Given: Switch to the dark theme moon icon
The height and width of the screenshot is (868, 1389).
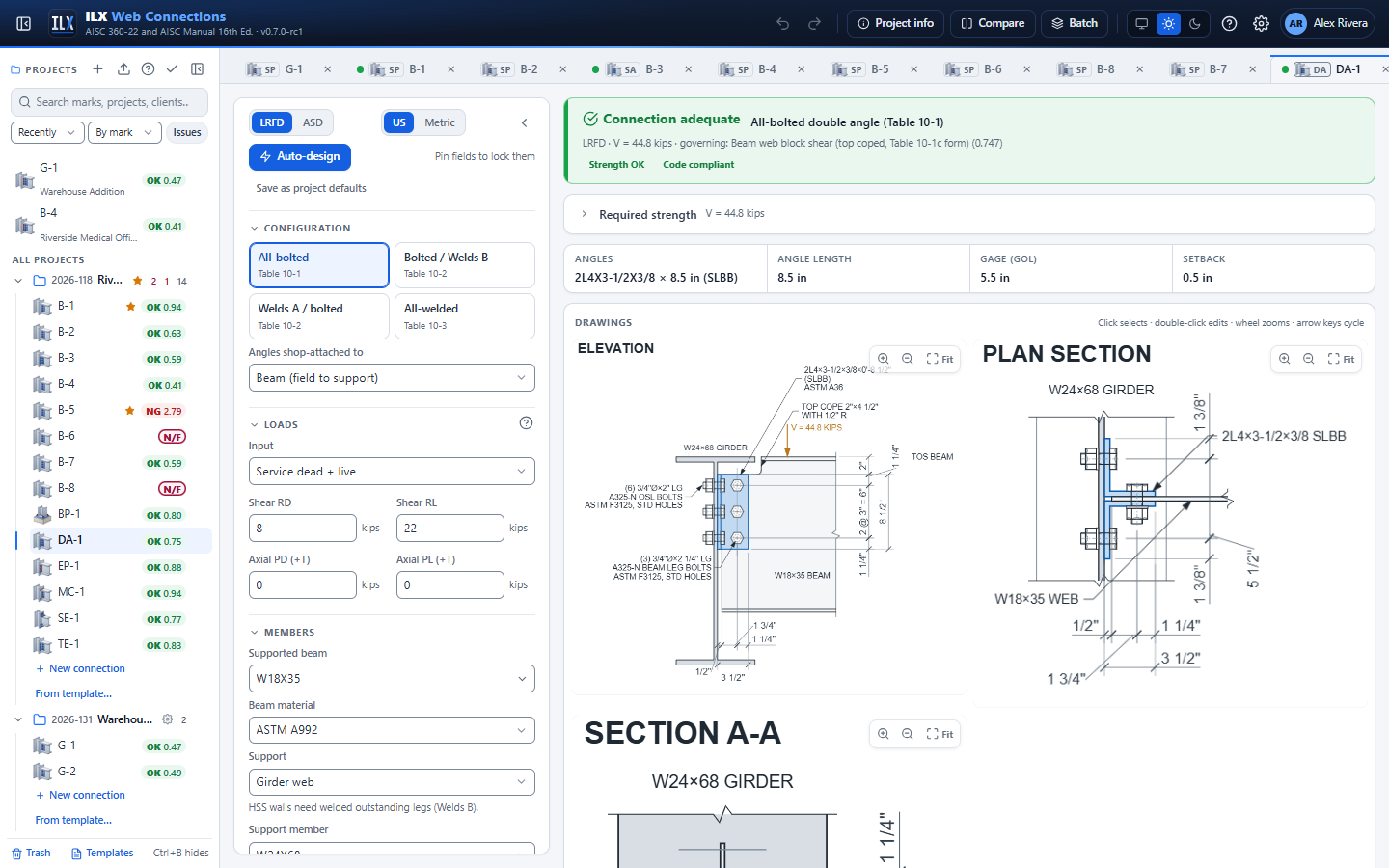Looking at the screenshot, I should [x=1195, y=23].
